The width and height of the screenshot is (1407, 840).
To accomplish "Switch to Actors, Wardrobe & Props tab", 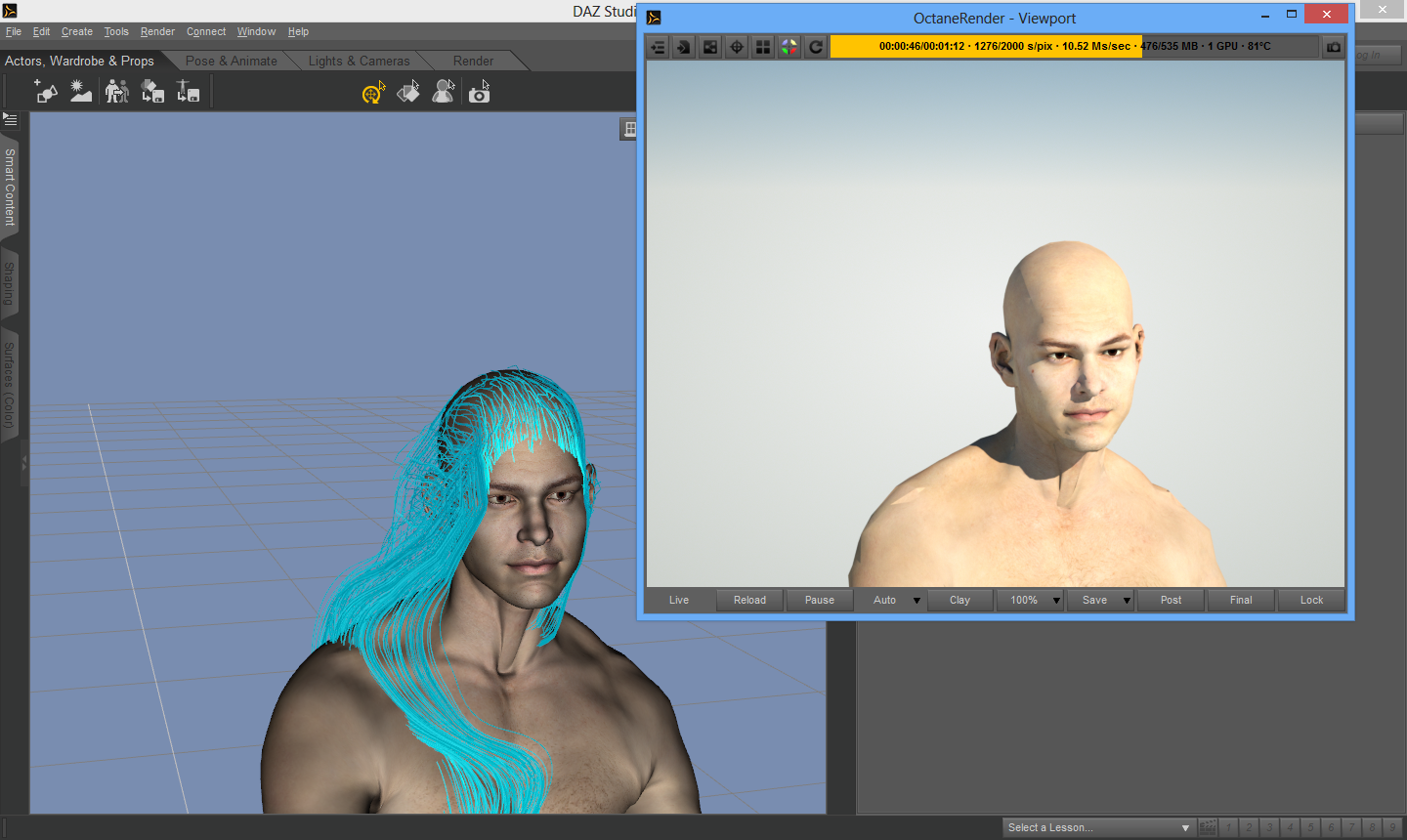I will pos(79,61).
